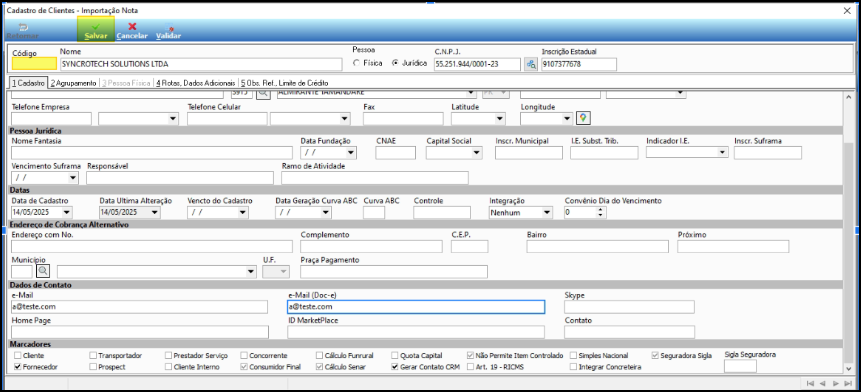Click the Home Page input field
861x392 pixels.
[x=140, y=332]
